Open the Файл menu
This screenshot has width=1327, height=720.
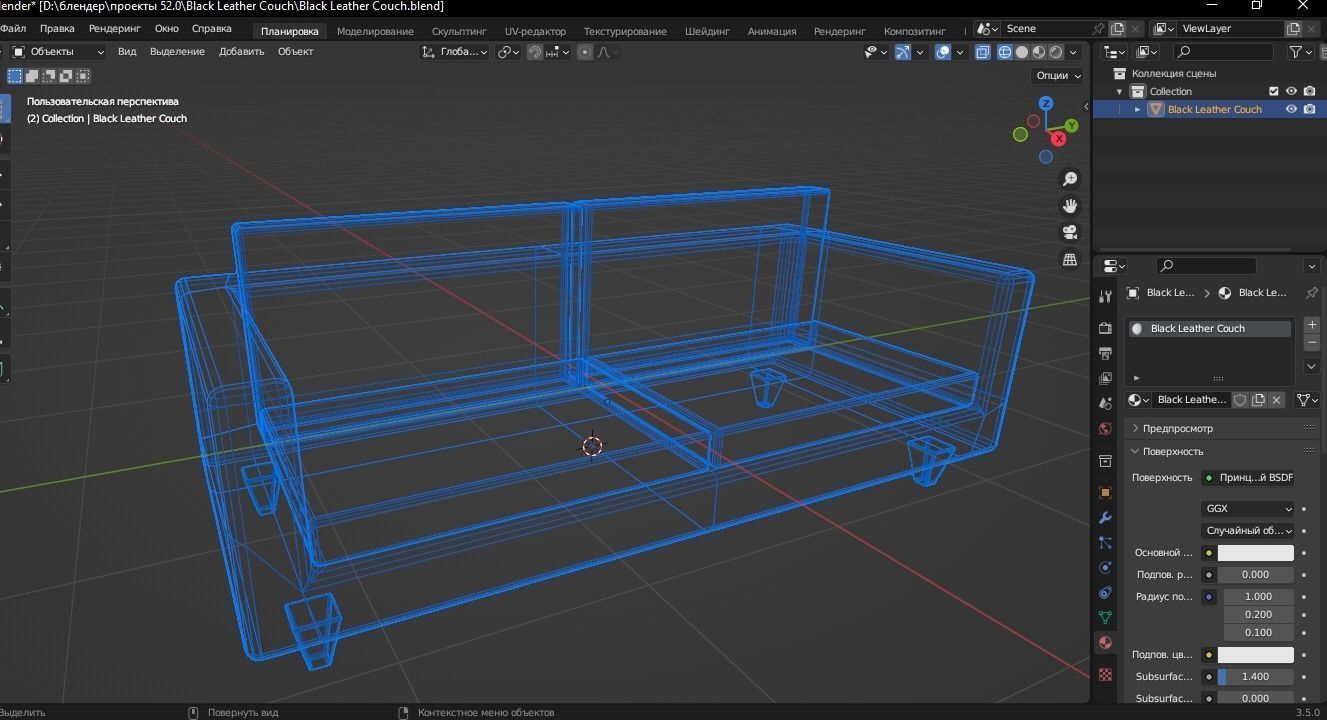click(13, 29)
